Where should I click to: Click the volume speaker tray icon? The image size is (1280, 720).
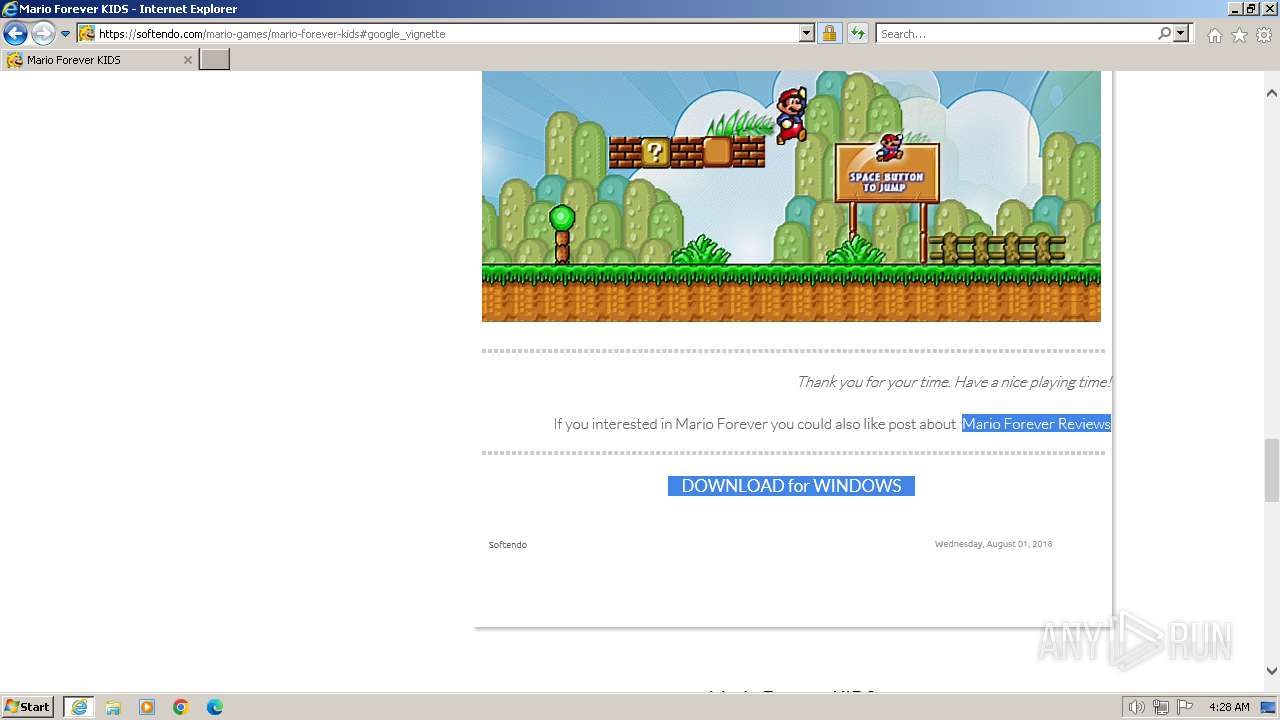coord(1137,707)
